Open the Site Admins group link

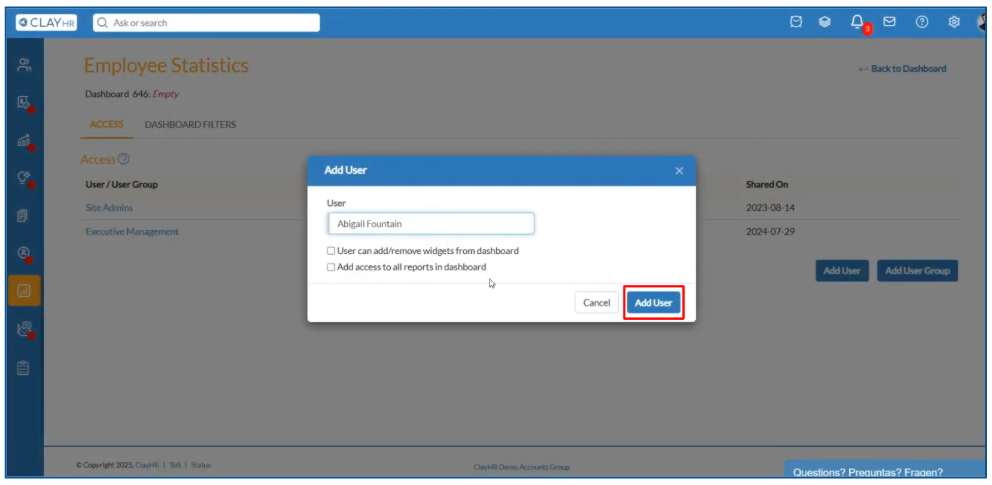click(x=109, y=207)
